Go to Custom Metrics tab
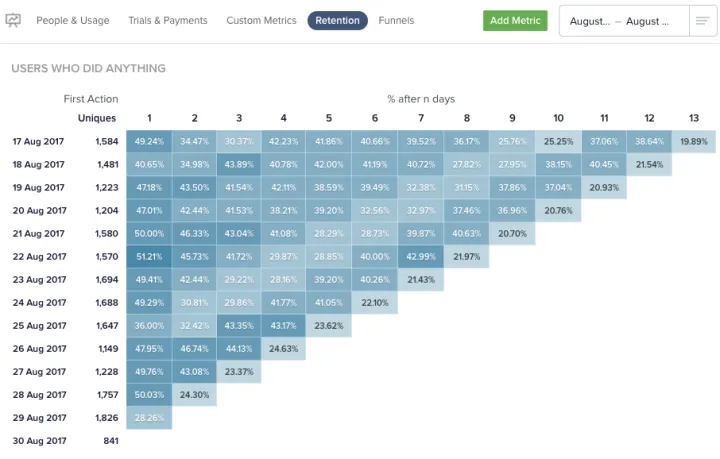 click(259, 20)
